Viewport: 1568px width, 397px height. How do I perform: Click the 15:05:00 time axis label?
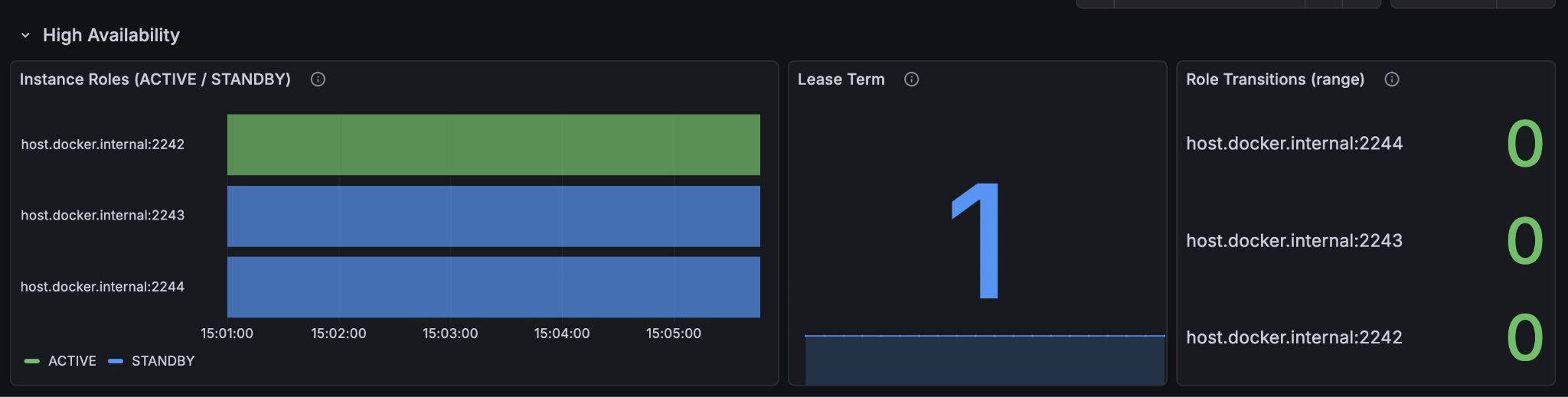[674, 334]
